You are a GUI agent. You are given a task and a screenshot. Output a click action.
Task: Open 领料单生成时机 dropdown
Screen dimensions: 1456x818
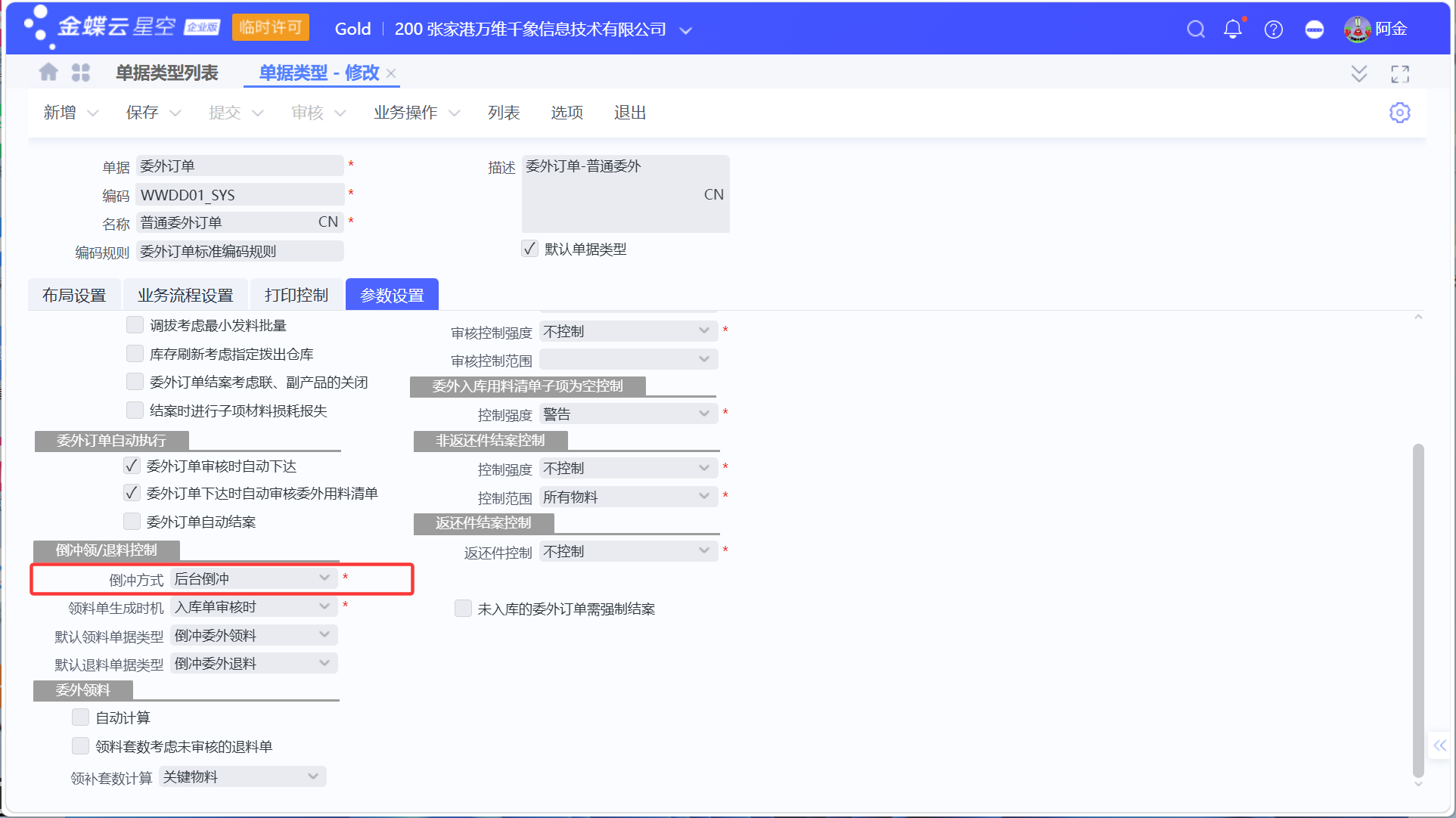click(253, 607)
